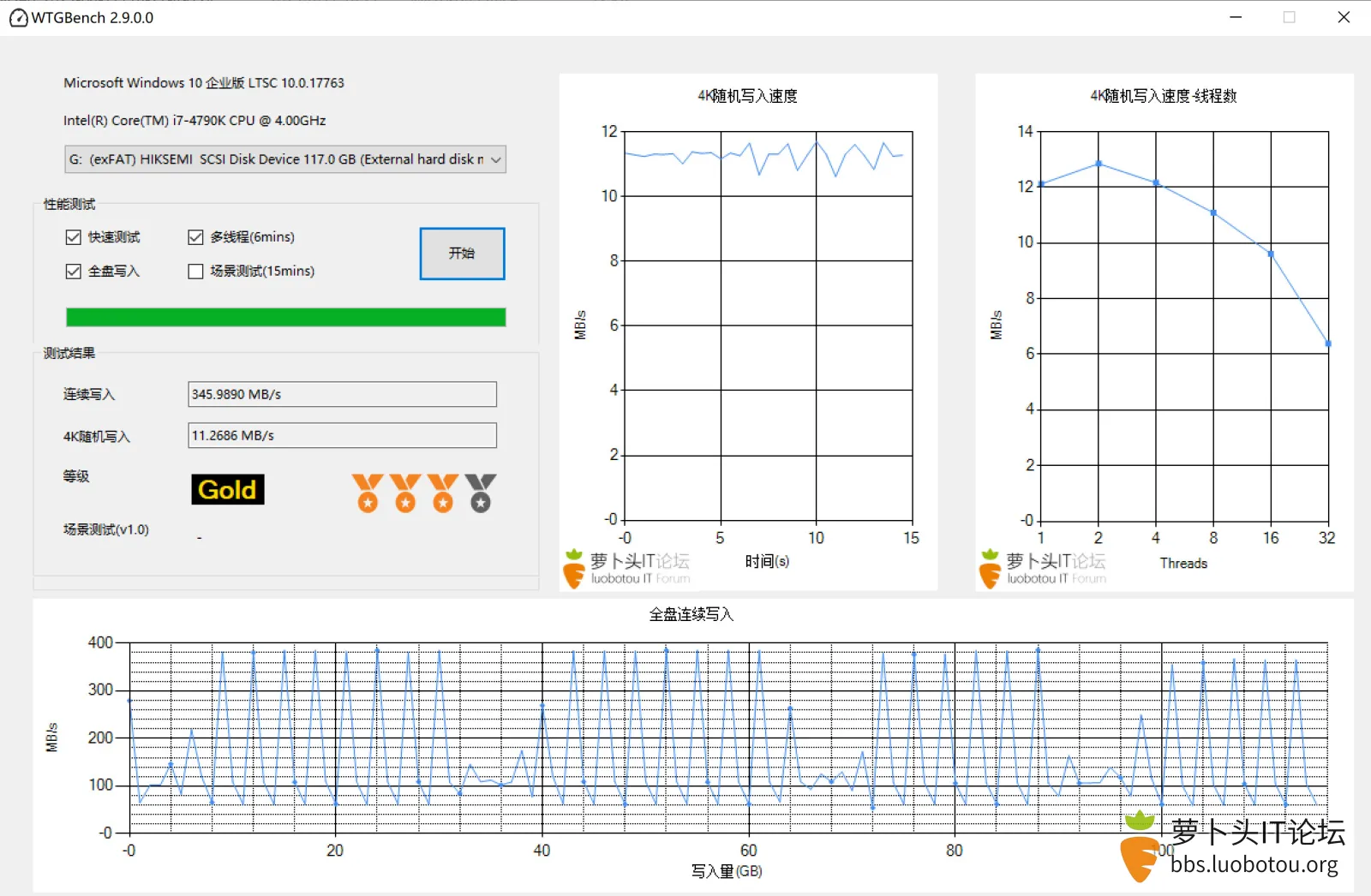Close the WTGBench window
The width and height of the screenshot is (1371, 896).
1344,17
